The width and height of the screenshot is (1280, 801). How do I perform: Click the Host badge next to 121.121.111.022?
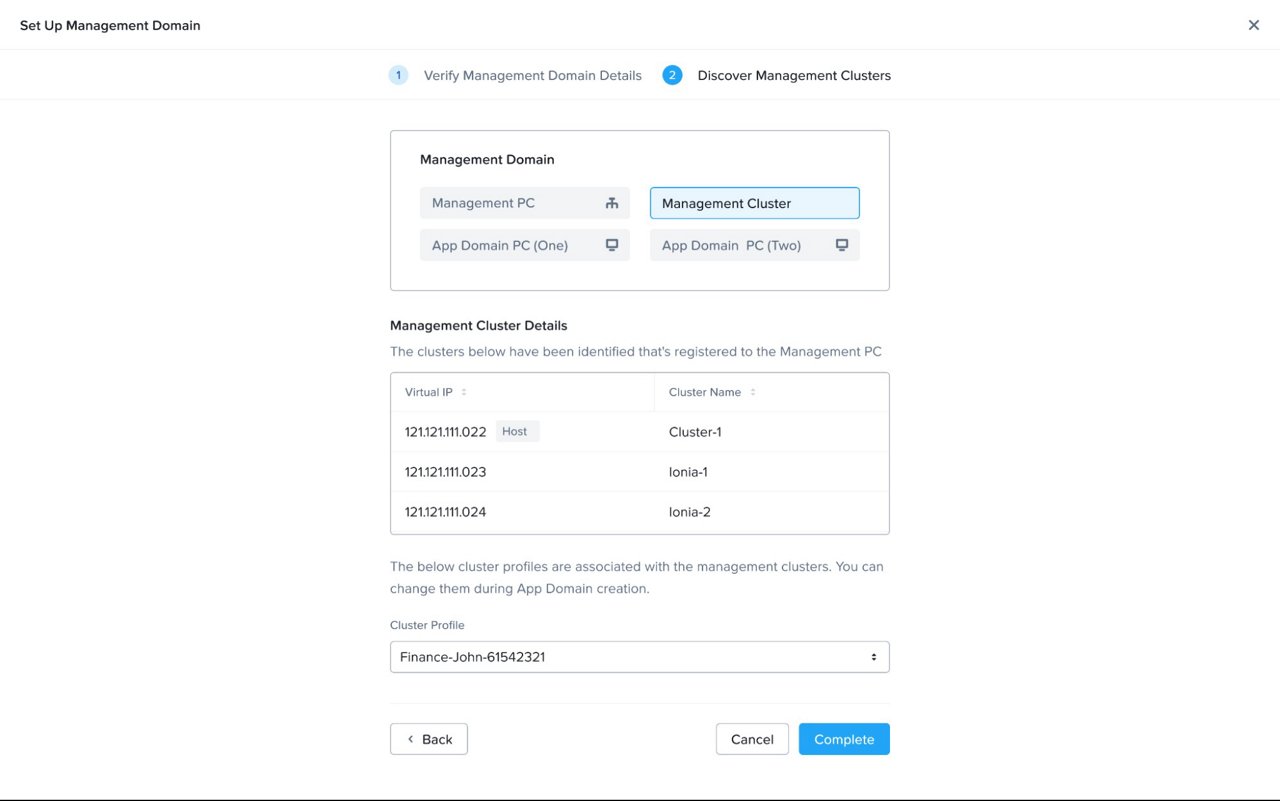[516, 430]
